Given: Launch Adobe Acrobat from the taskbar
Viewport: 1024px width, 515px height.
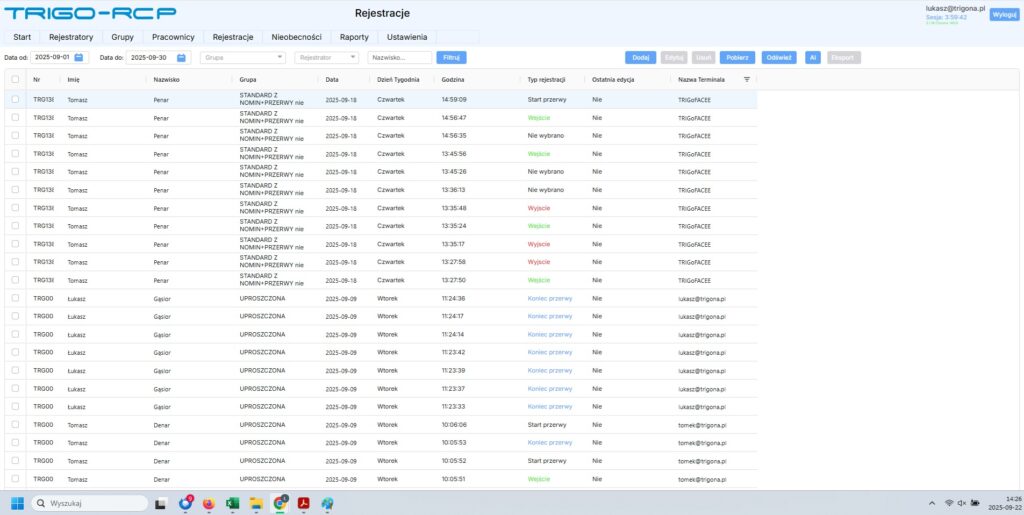Looking at the screenshot, I should coord(303,503).
